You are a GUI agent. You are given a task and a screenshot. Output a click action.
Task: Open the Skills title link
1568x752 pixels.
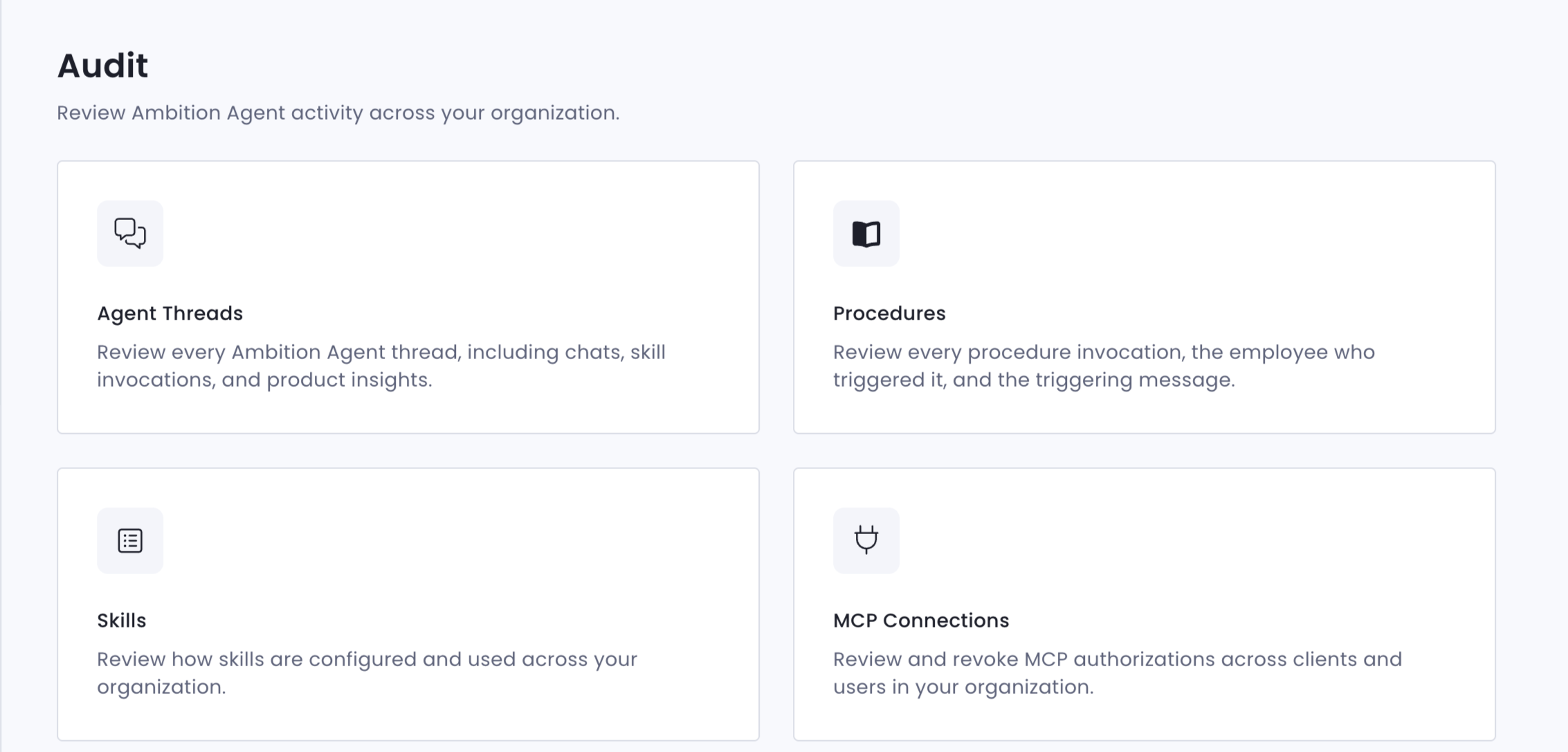coord(121,621)
